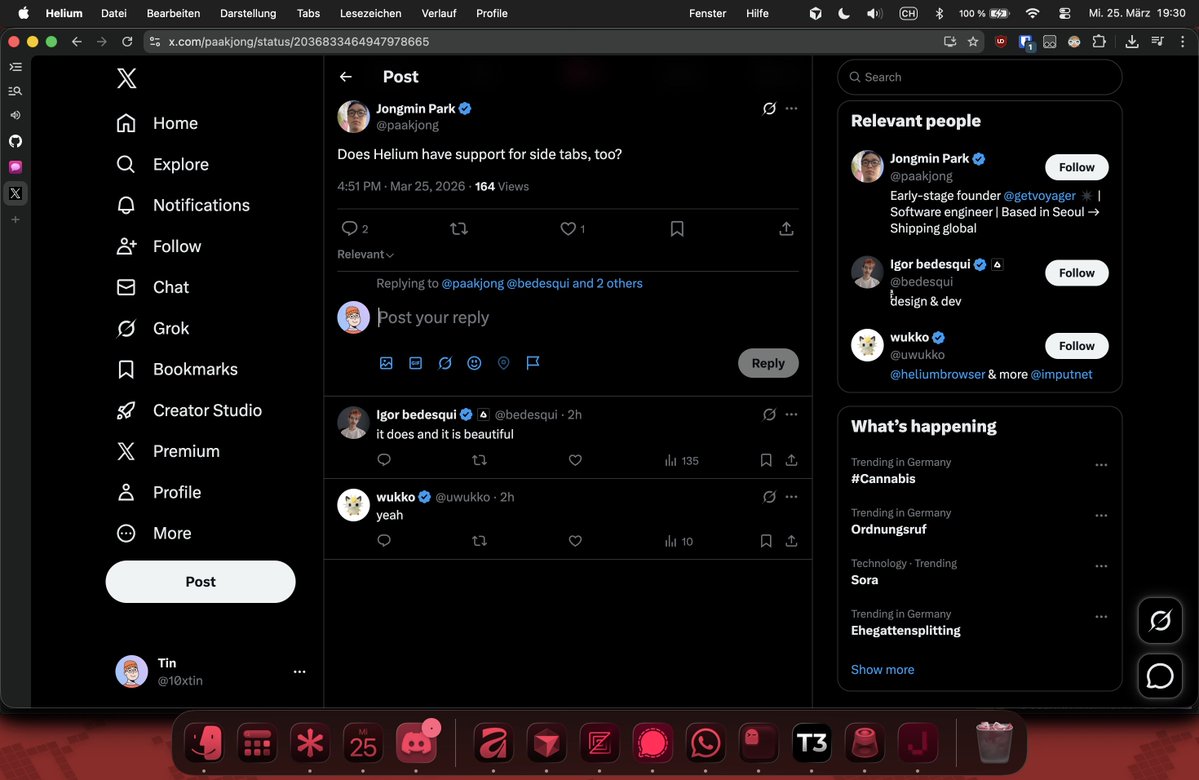The image size is (1199, 780).
Task: Follow wukko in Relevant people
Action: pos(1077,346)
